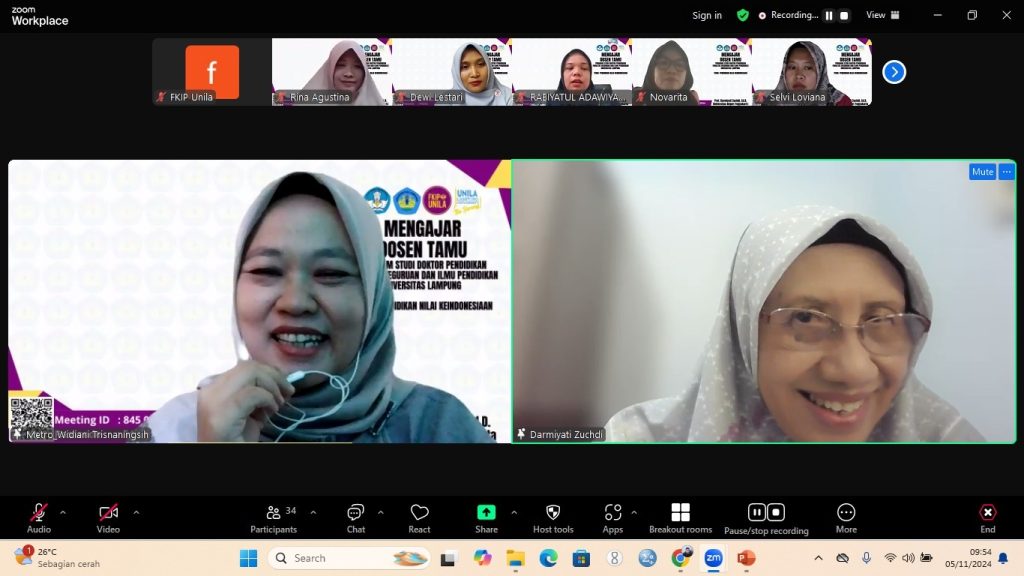Open the Chat panel
The height and width of the screenshot is (576, 1024).
[x=355, y=518]
